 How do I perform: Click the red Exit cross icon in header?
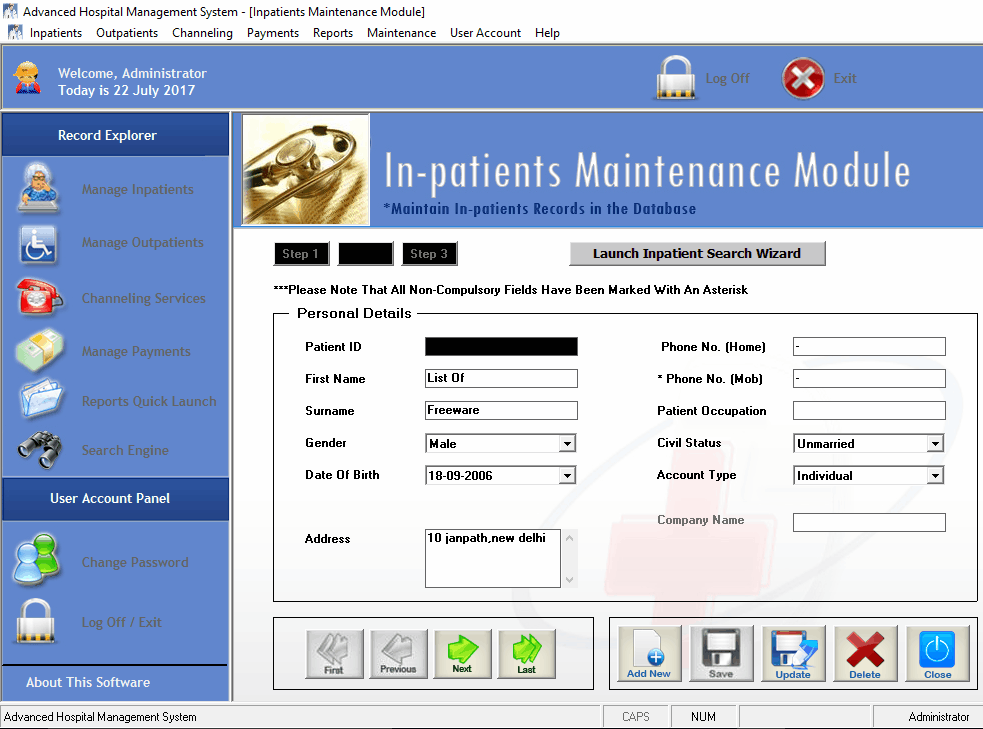(802, 78)
